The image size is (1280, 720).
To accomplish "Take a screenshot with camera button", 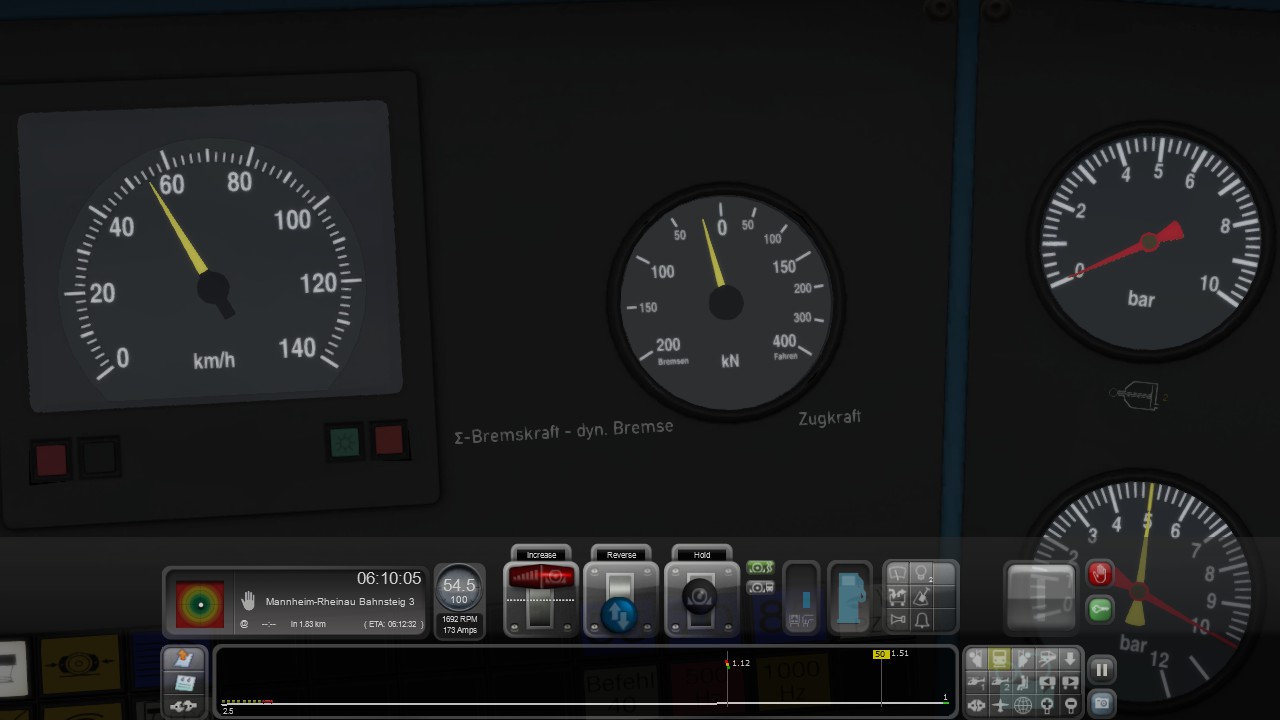I will tap(1101, 703).
